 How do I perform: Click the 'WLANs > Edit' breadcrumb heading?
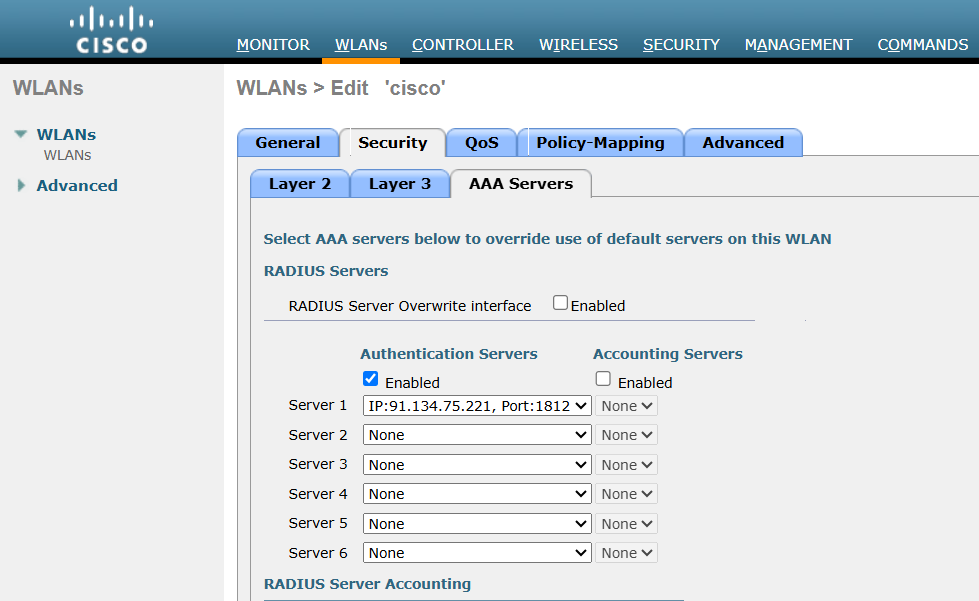coord(302,88)
